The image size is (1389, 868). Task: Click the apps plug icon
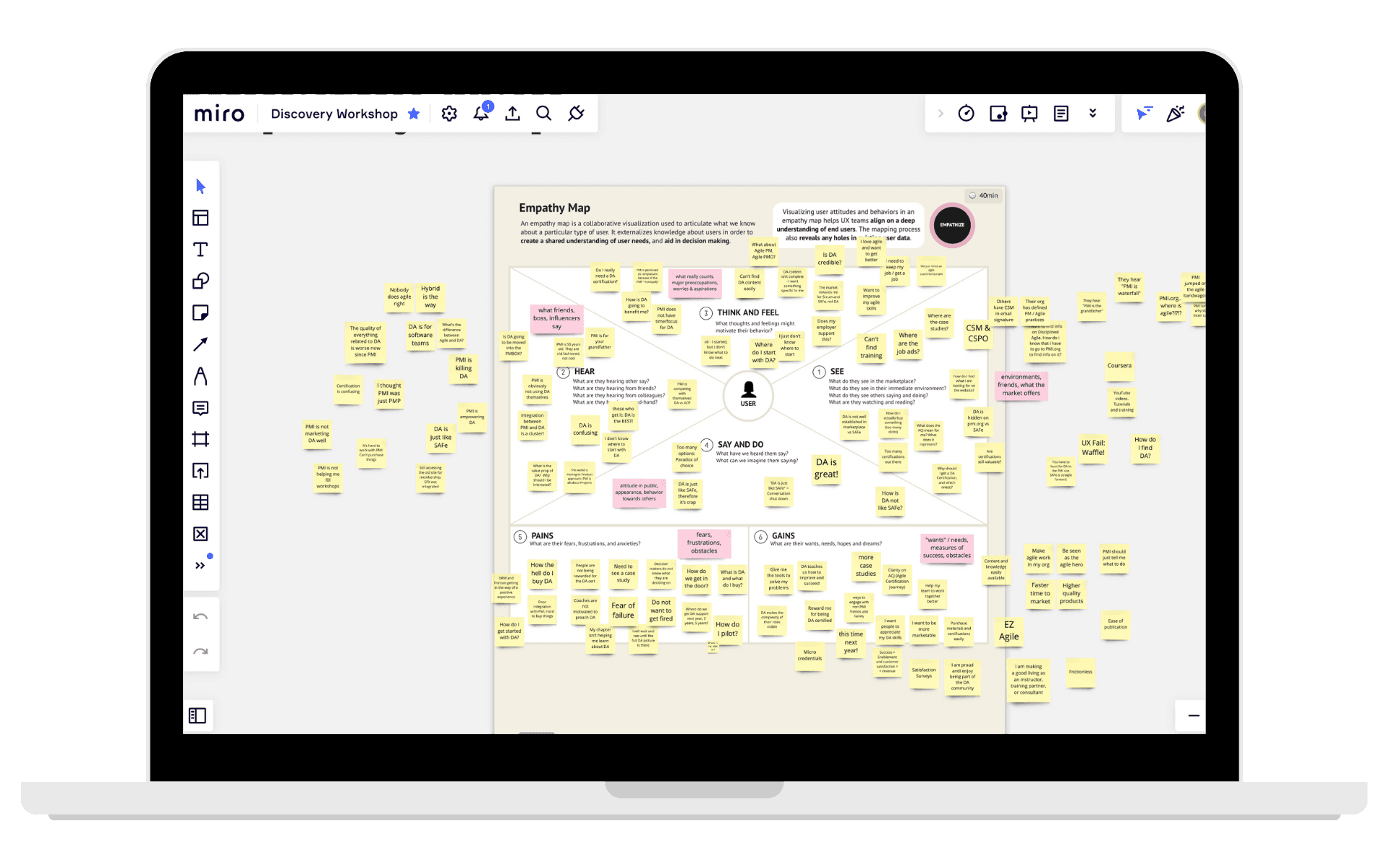click(576, 114)
